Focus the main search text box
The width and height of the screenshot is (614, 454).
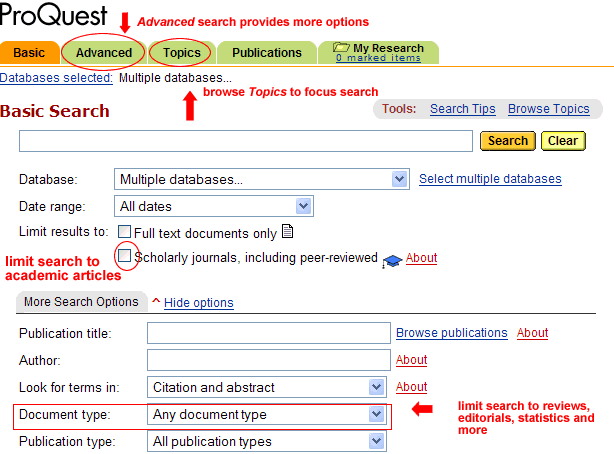coord(246,141)
